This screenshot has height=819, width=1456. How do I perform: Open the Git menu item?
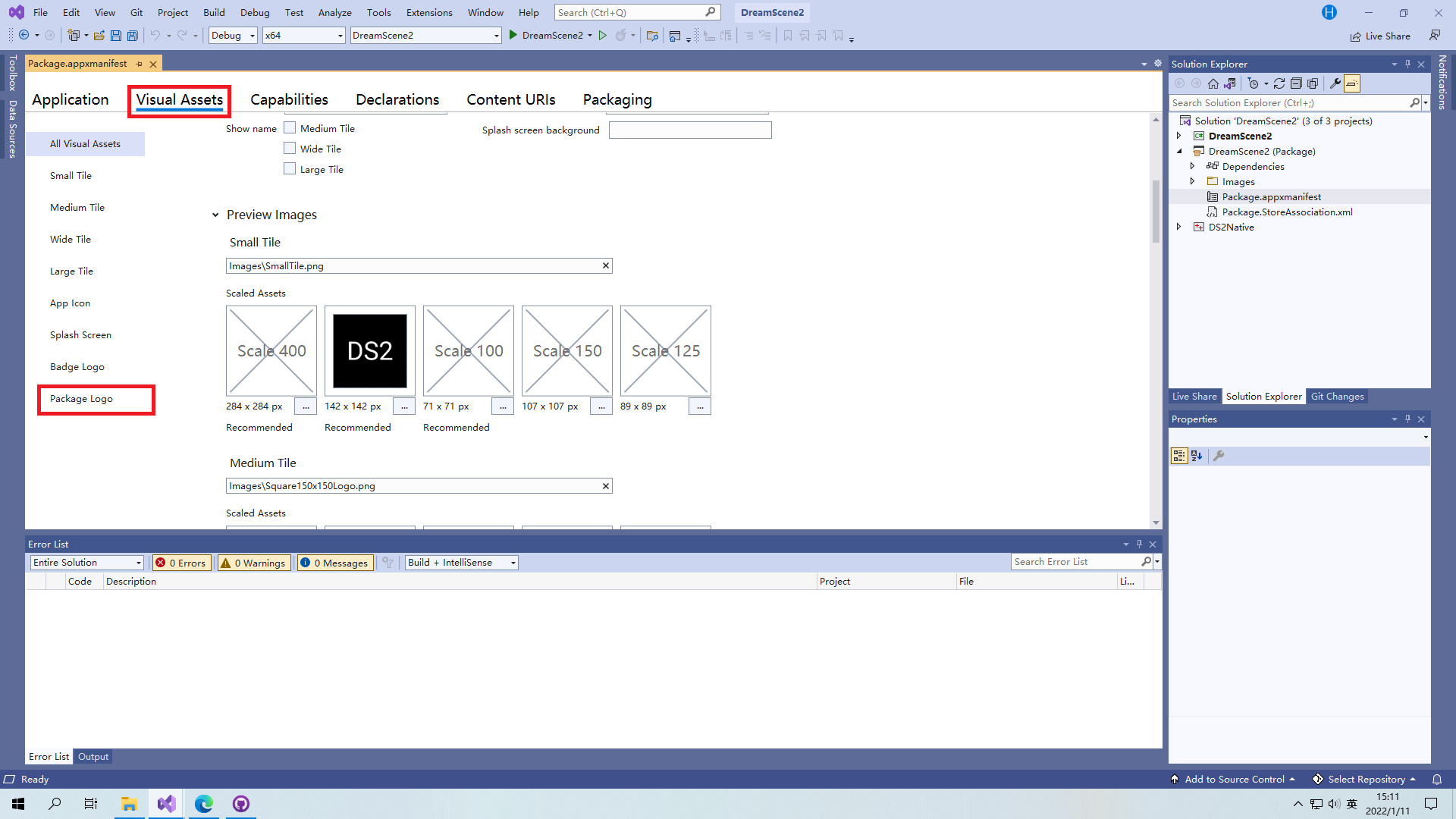point(137,12)
